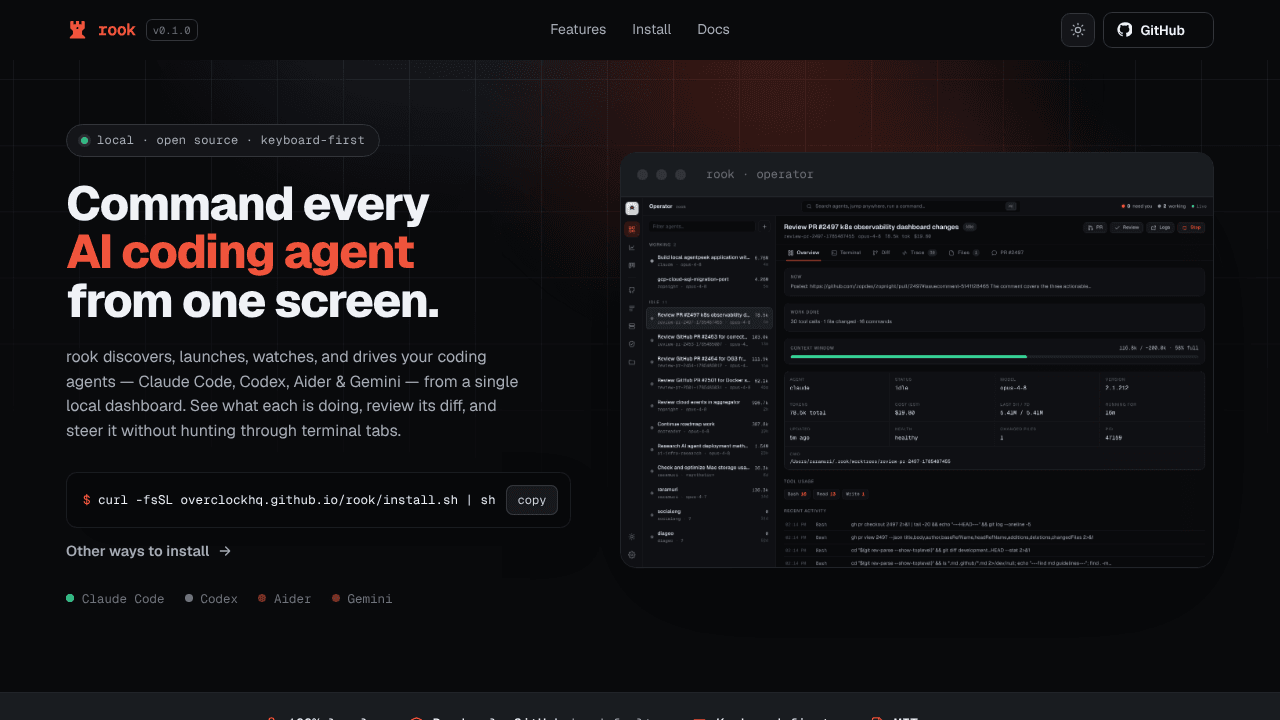The image size is (1280, 720).
Task: Switch to the Diff tab in preview
Action: click(x=882, y=253)
